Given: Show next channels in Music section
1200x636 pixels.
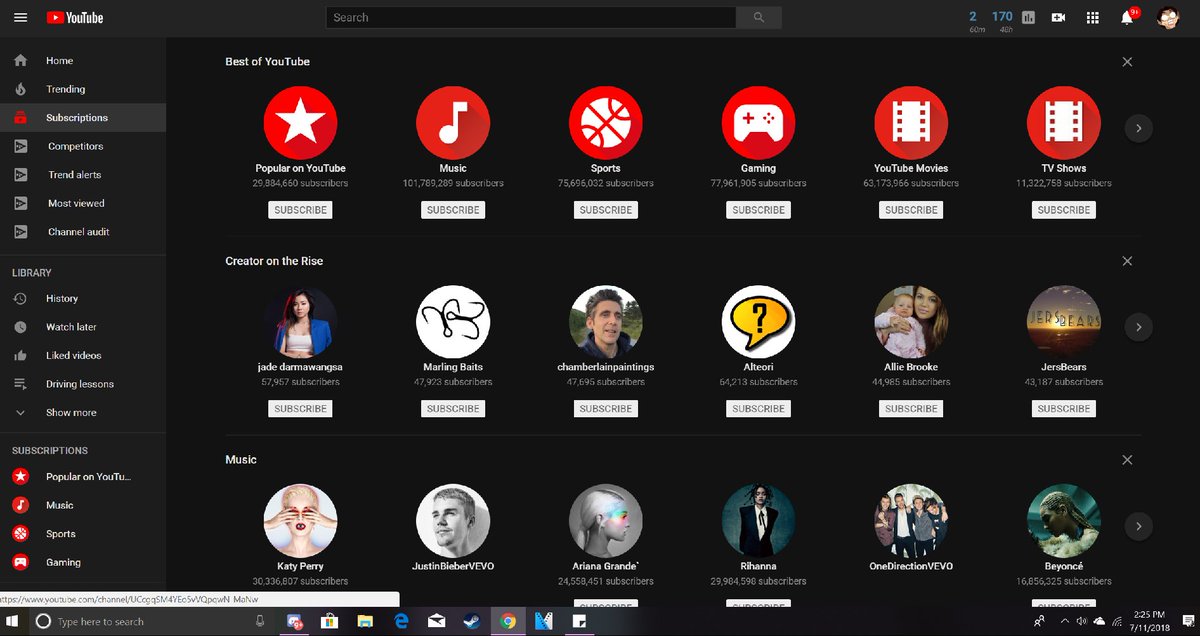Looking at the screenshot, I should pyautogui.click(x=1139, y=526).
